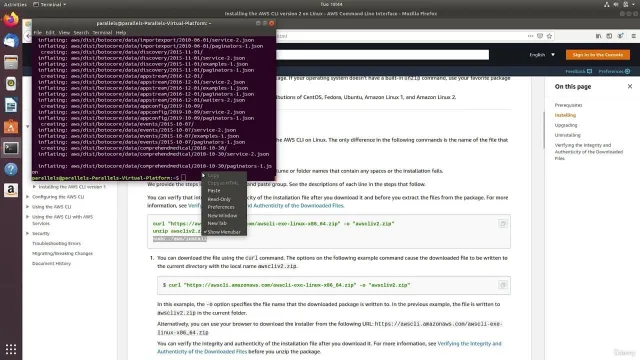This screenshot has width=640, height=360.
Task: Jump to the Upgrading section link
Action: tap(566, 125)
